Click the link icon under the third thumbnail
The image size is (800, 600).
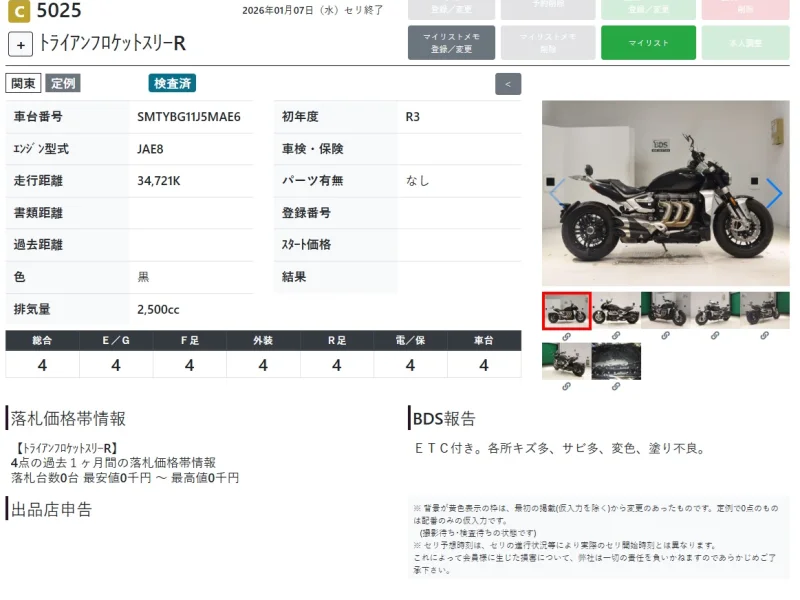[x=665, y=336]
